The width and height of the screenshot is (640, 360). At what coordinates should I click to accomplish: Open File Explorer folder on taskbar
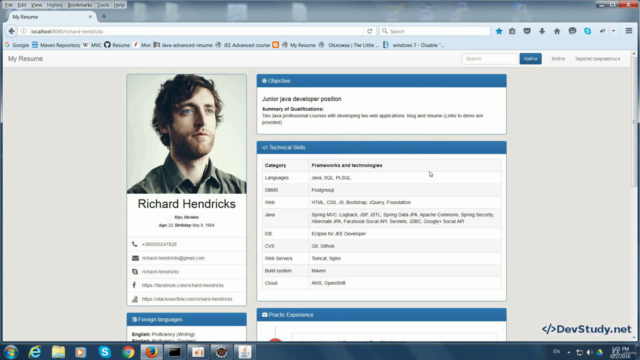click(x=58, y=352)
